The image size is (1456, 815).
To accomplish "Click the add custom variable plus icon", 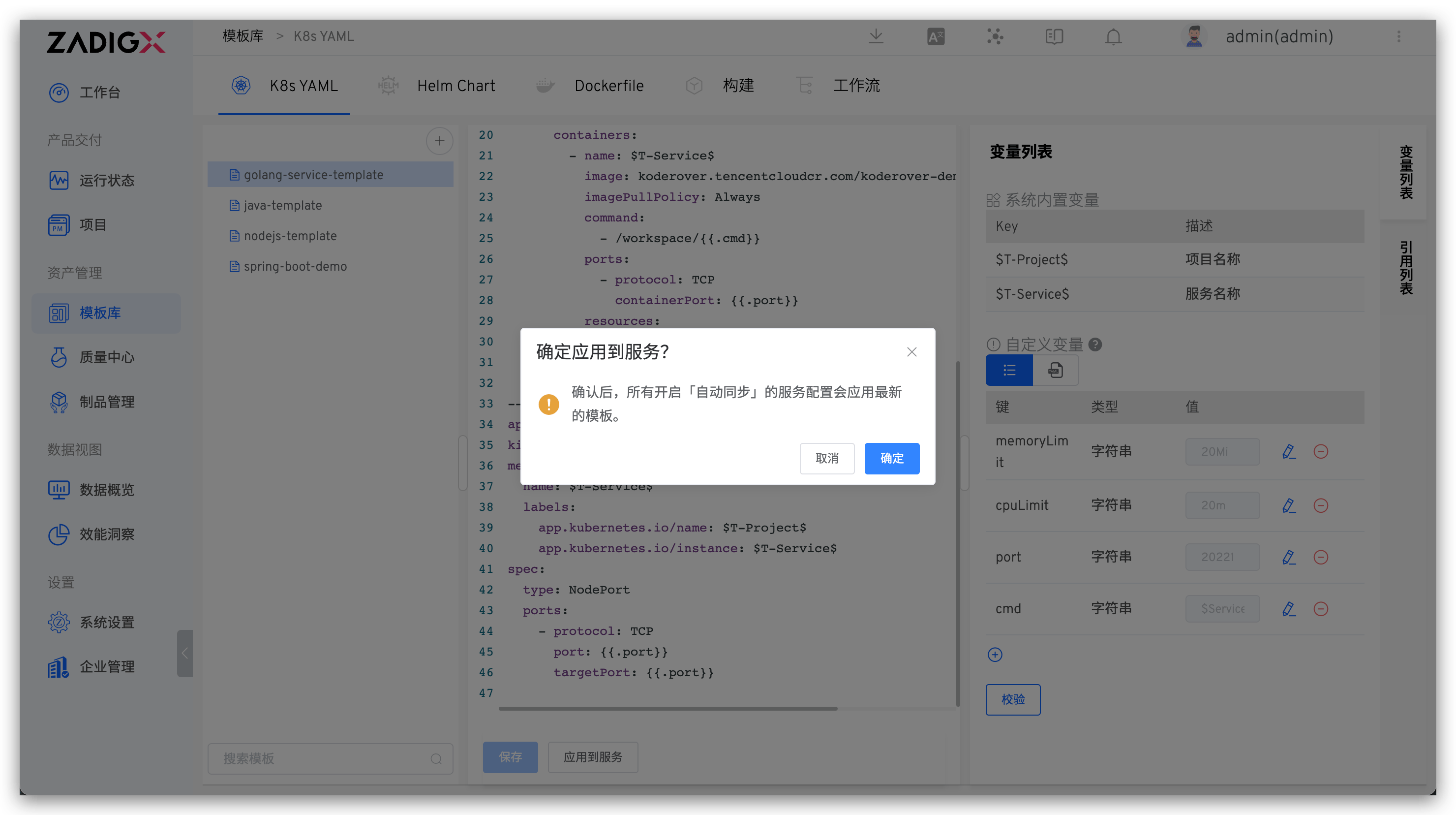I will coord(995,655).
